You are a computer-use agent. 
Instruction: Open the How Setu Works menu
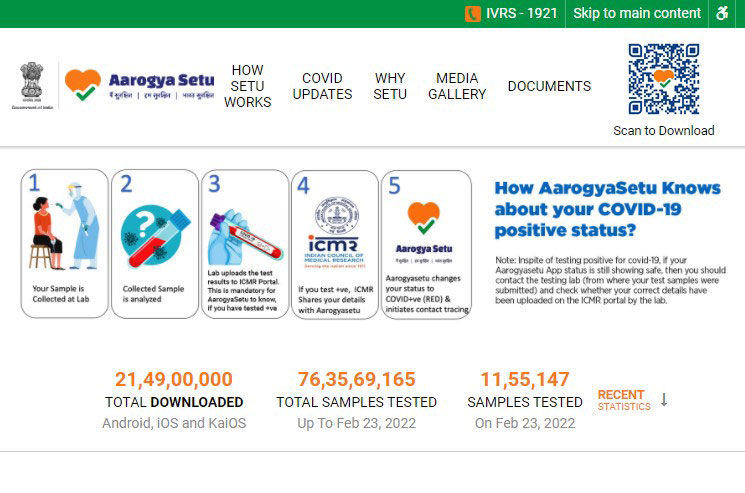[x=247, y=86]
